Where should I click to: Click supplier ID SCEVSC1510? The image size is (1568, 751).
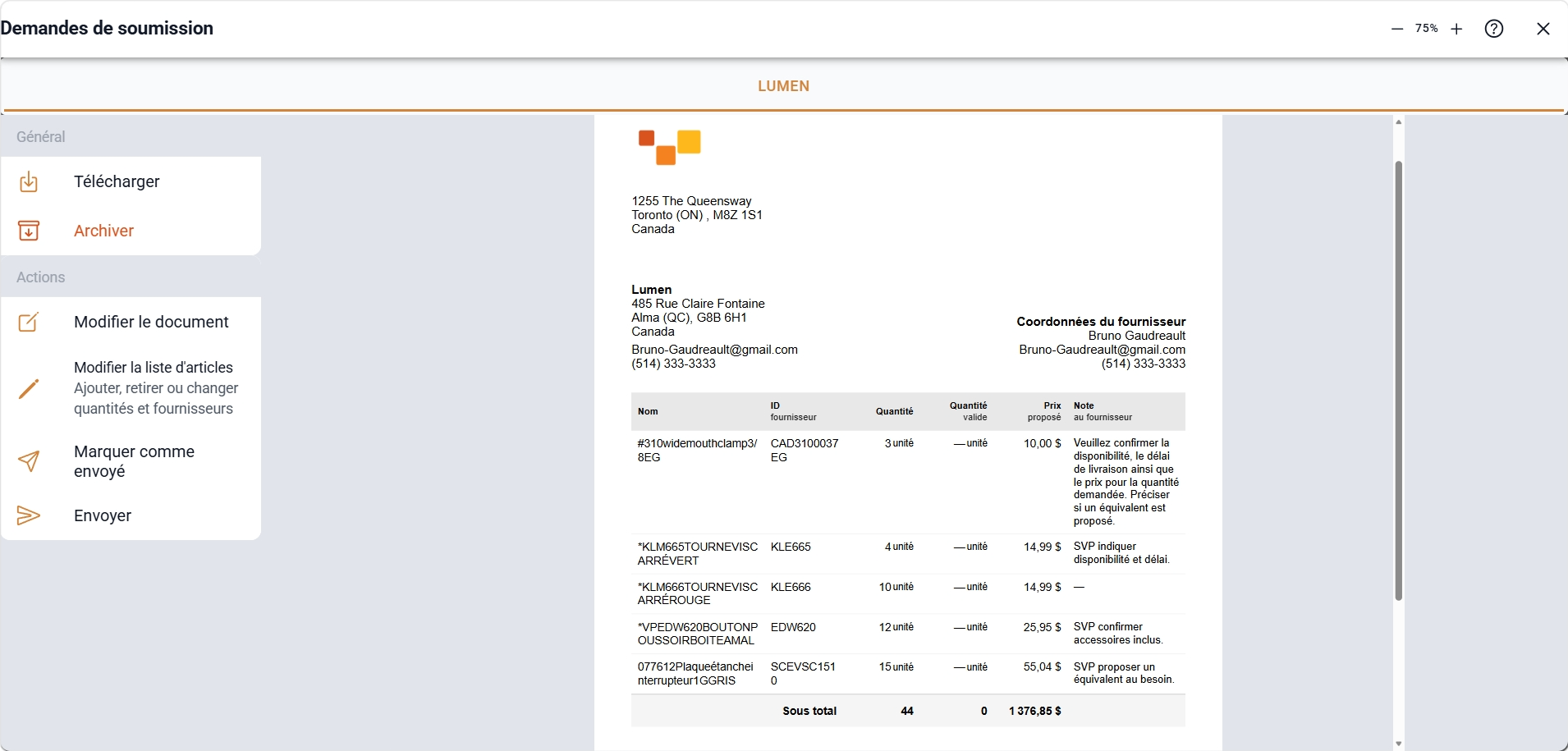pos(803,674)
